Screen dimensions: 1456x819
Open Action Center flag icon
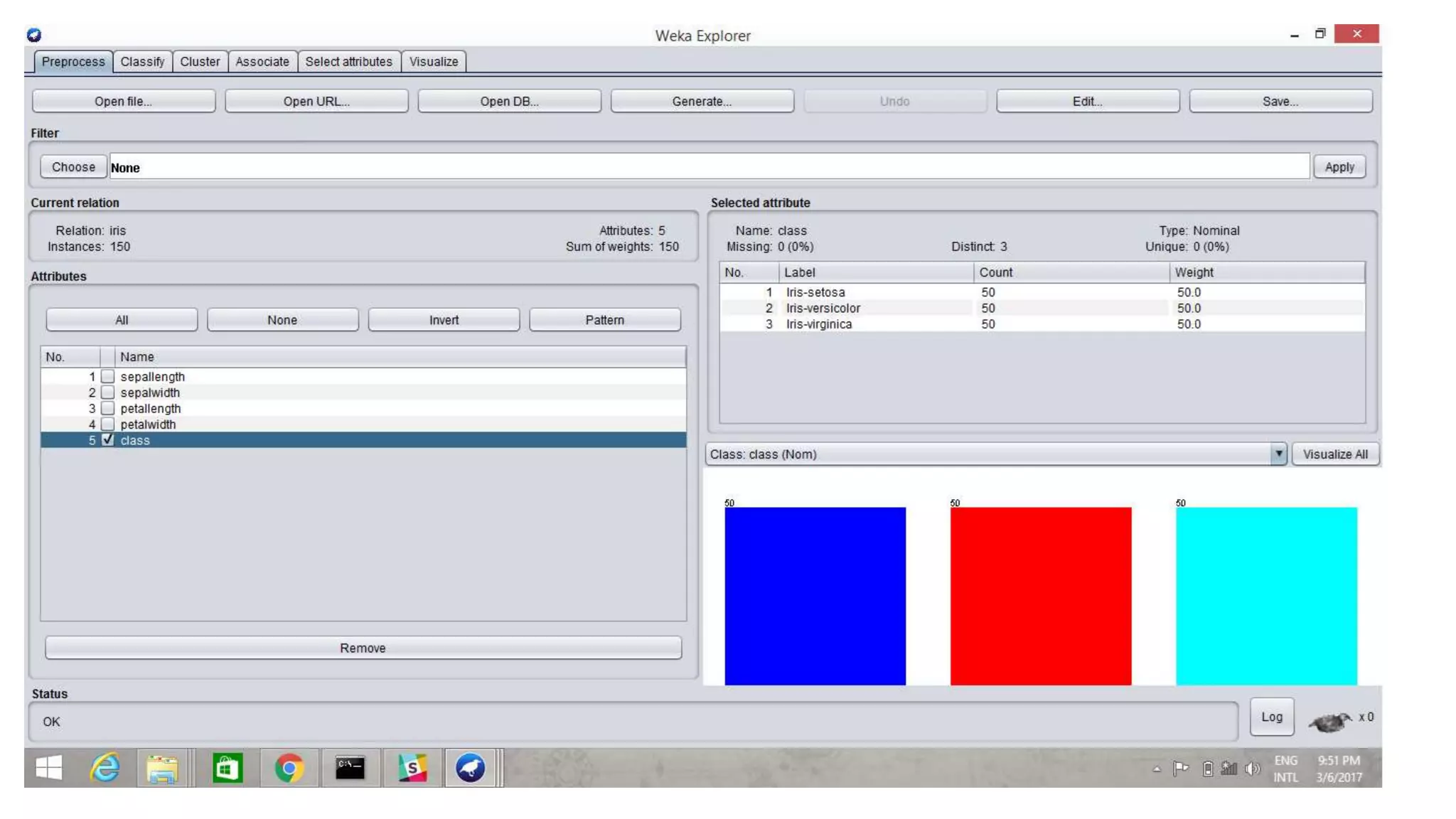click(x=1181, y=769)
